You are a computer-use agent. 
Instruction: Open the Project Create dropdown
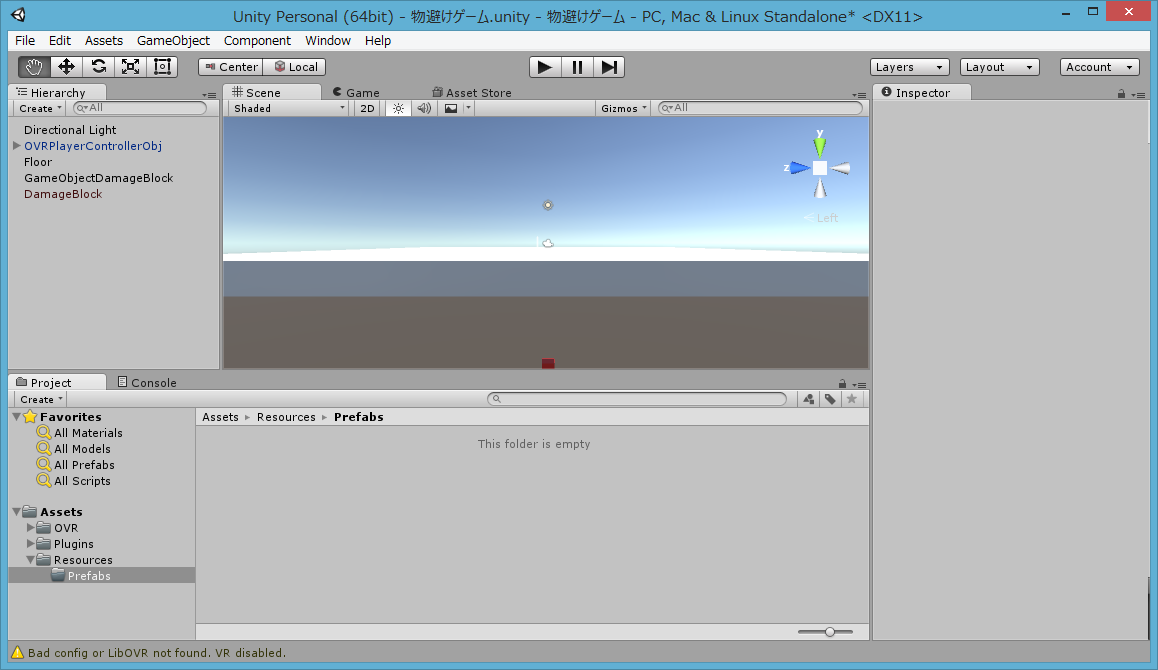[41, 400]
